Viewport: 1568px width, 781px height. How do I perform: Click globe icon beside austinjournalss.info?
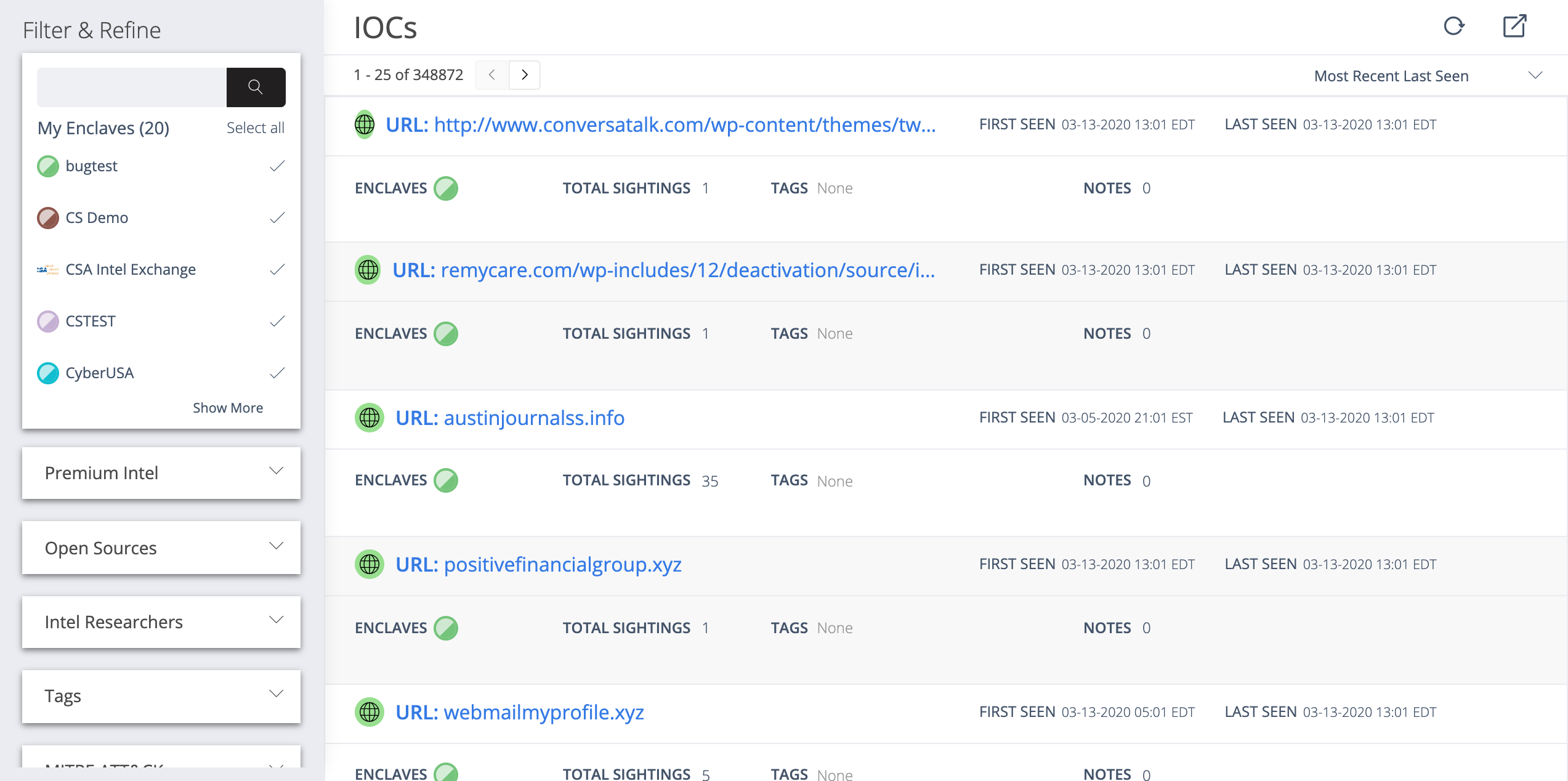370,418
